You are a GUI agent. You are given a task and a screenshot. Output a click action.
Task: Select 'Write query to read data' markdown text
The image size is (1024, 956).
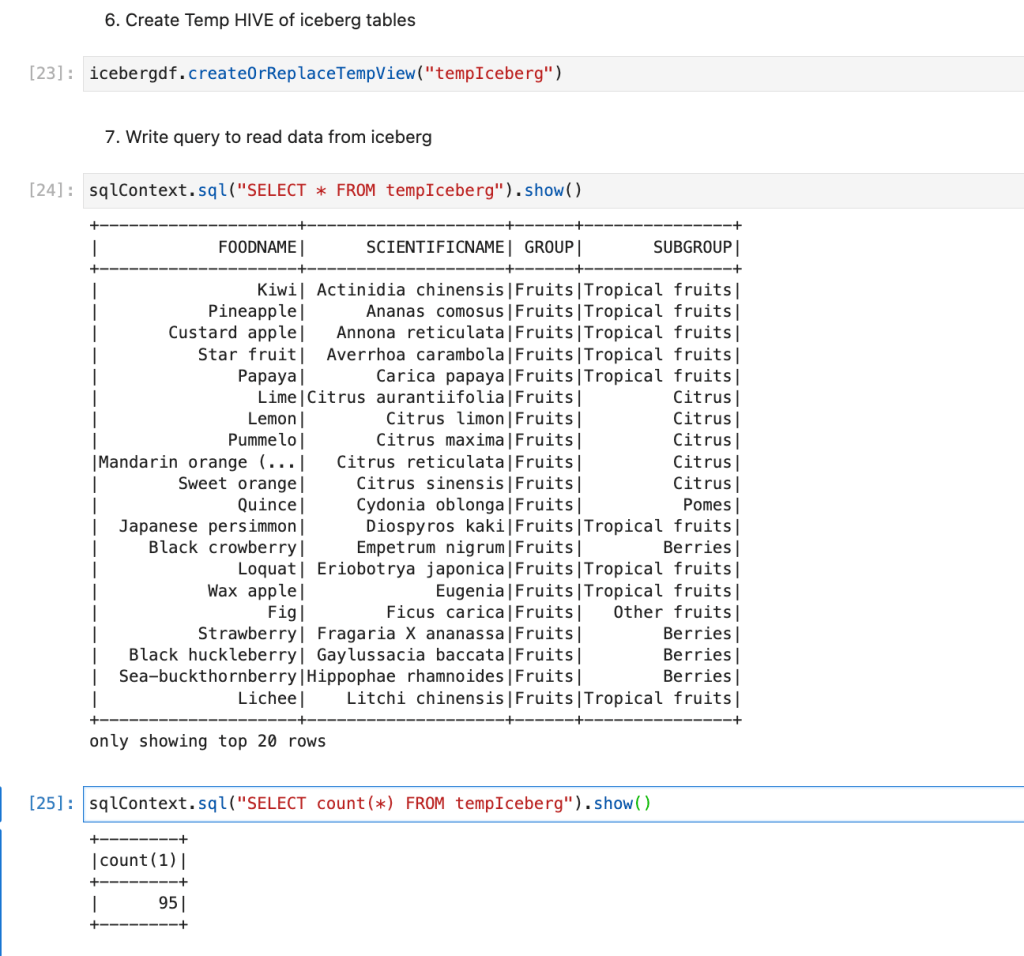268,137
